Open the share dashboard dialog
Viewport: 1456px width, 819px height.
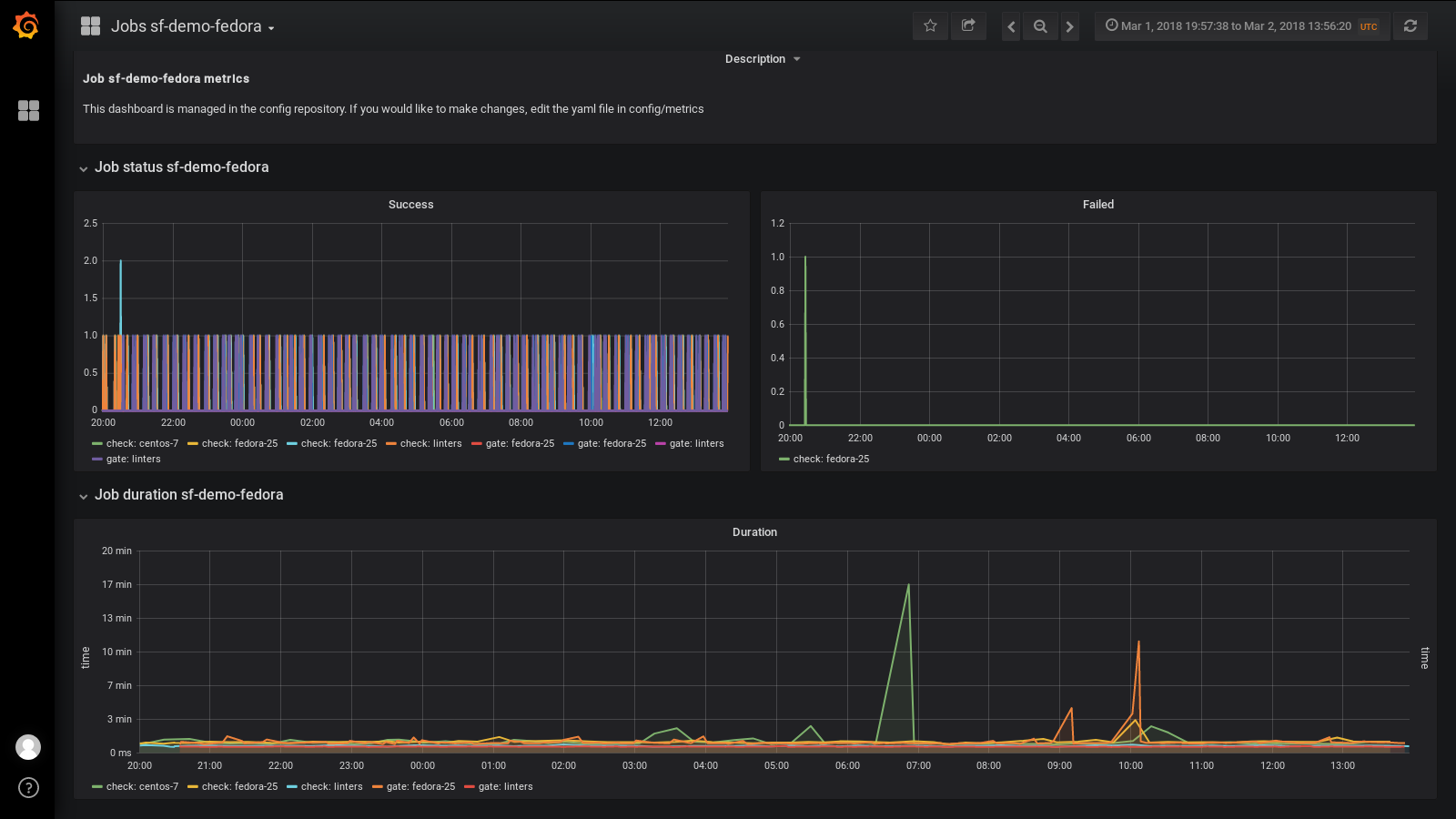click(968, 26)
